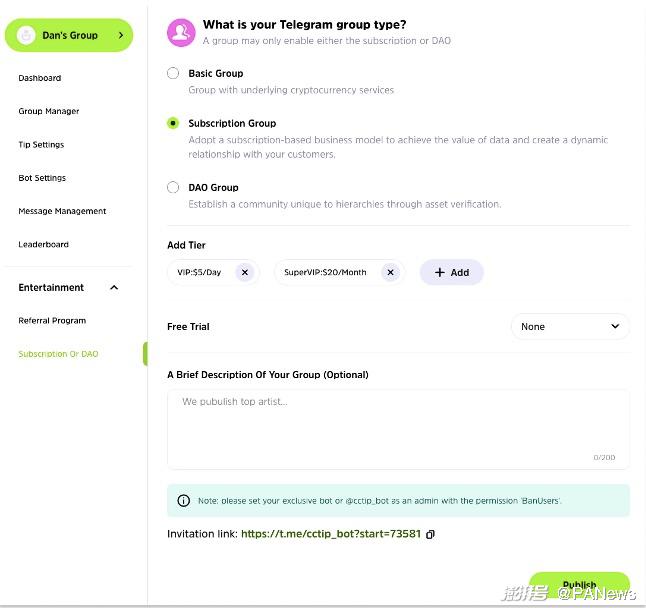646x608 pixels.
Task: Open Referral Program in sidebar
Action: click(x=52, y=321)
